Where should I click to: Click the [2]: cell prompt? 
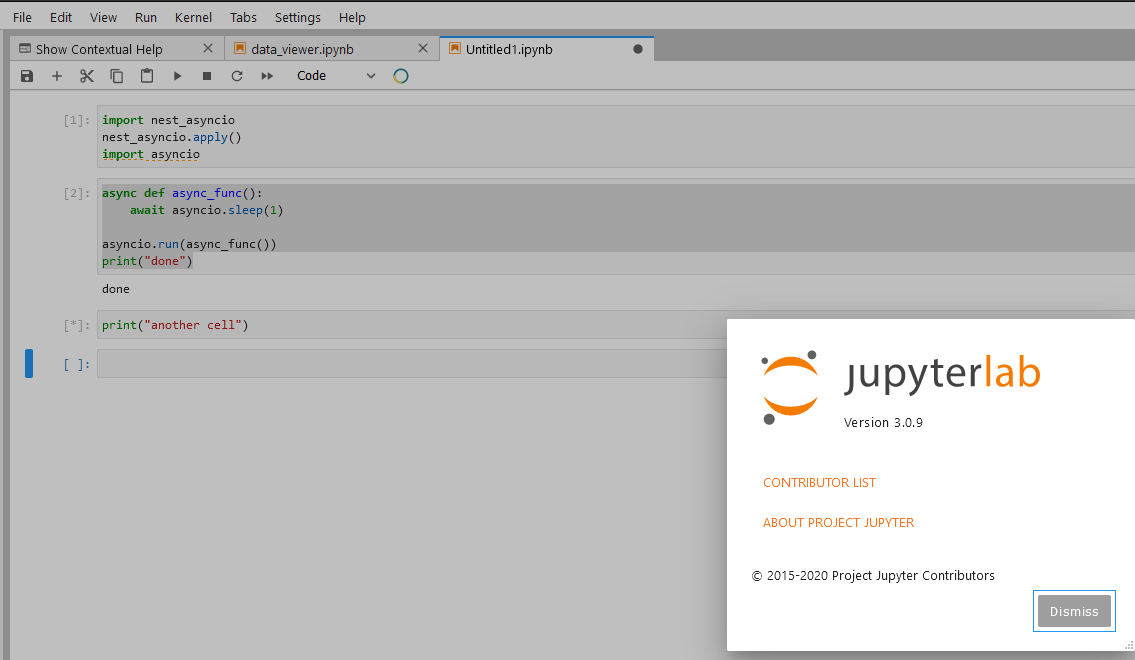[77, 193]
